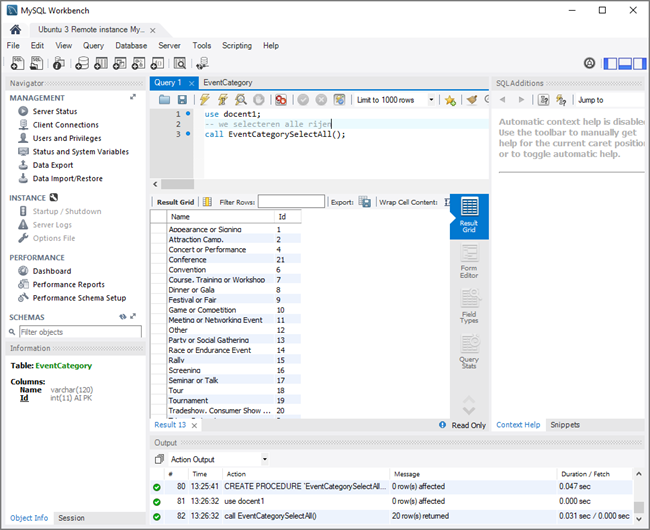
Task: Switch to the Session tab
Action: 71,518
